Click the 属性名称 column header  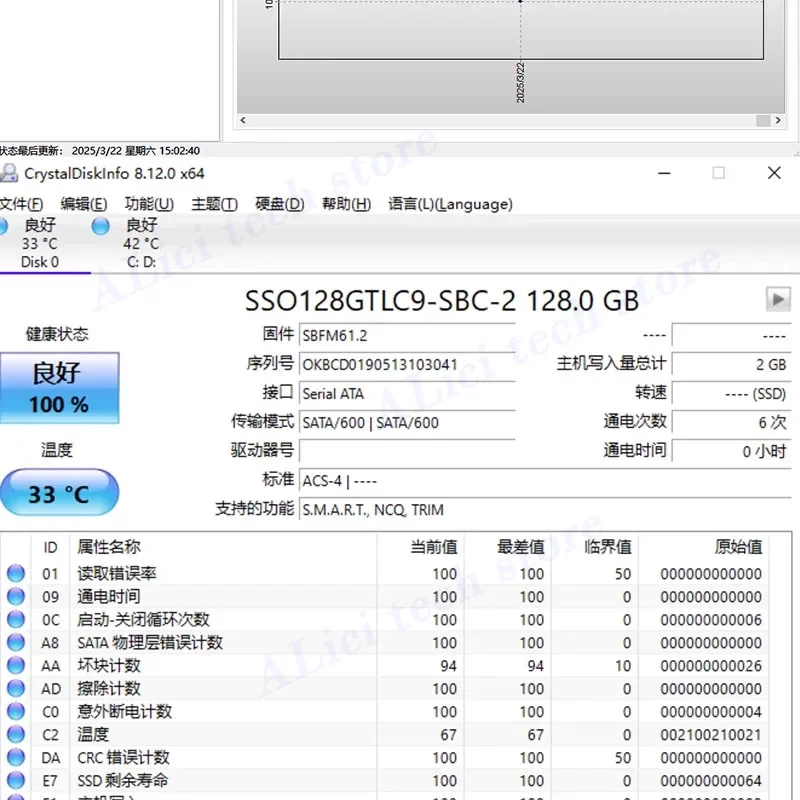223,547
